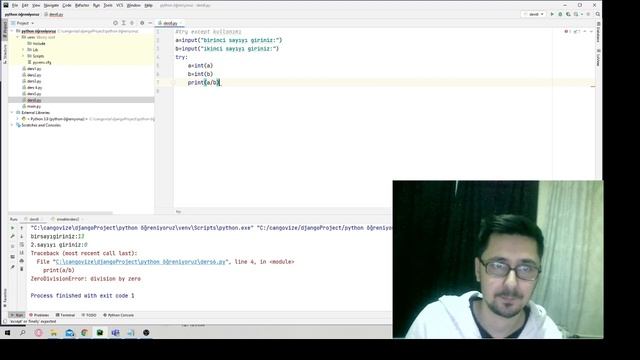The width and height of the screenshot is (640, 360).
Task: Open the Terminal tool window tab
Action: point(65,315)
